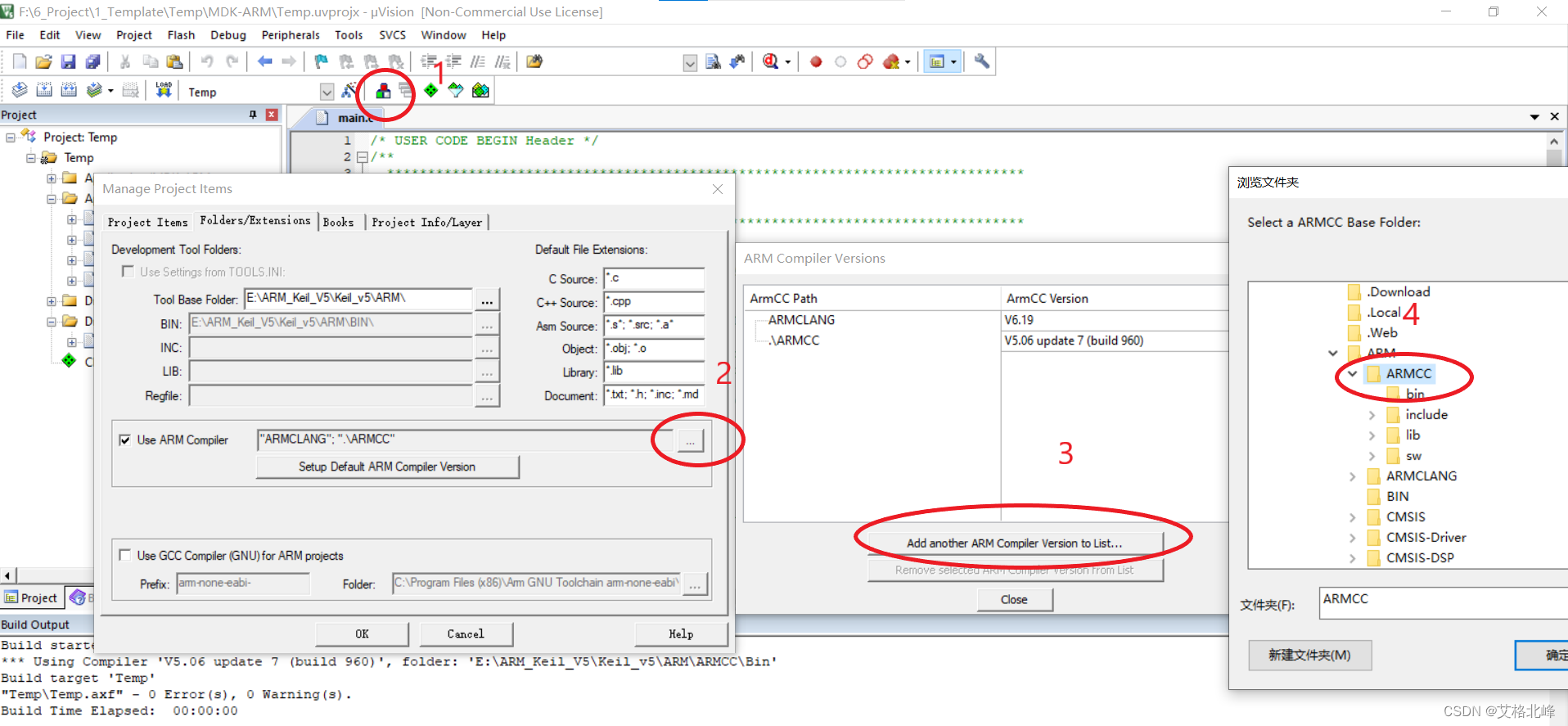Viewport: 1568px width, 726px height.
Task: Click the Paste clipboard icon
Action: [174, 61]
